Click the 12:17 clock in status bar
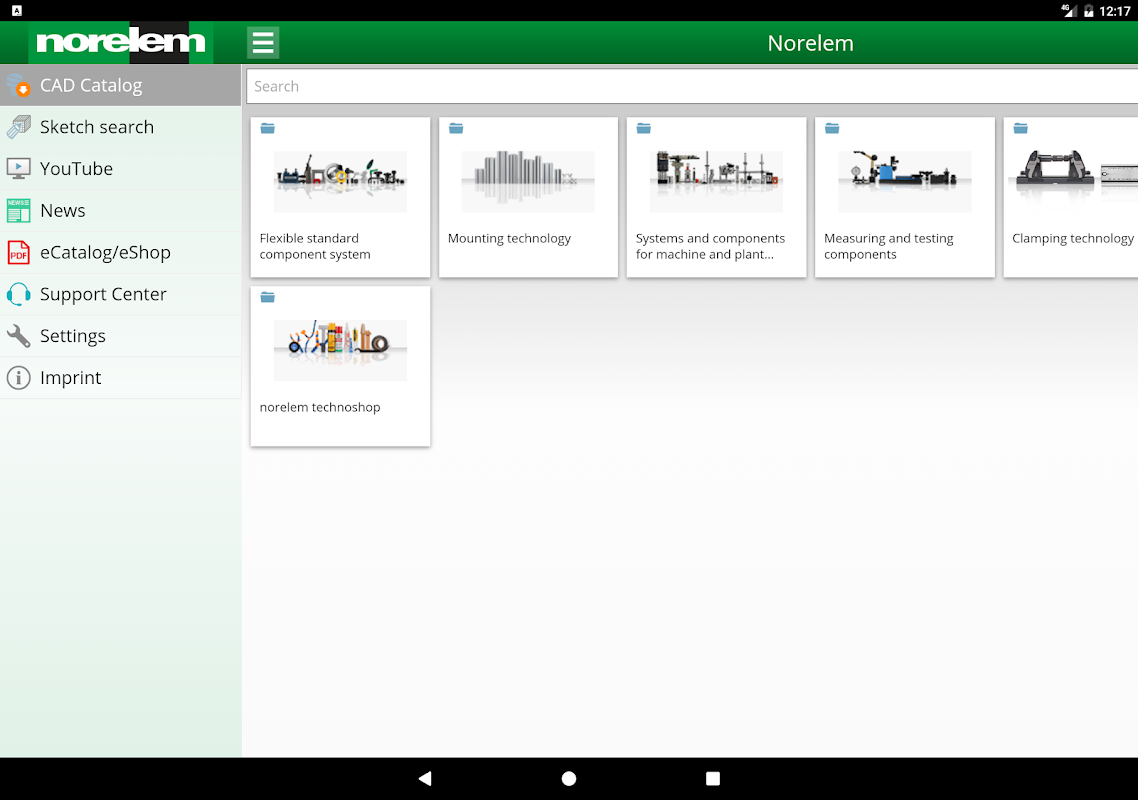The height and width of the screenshot is (800, 1138). (1115, 11)
